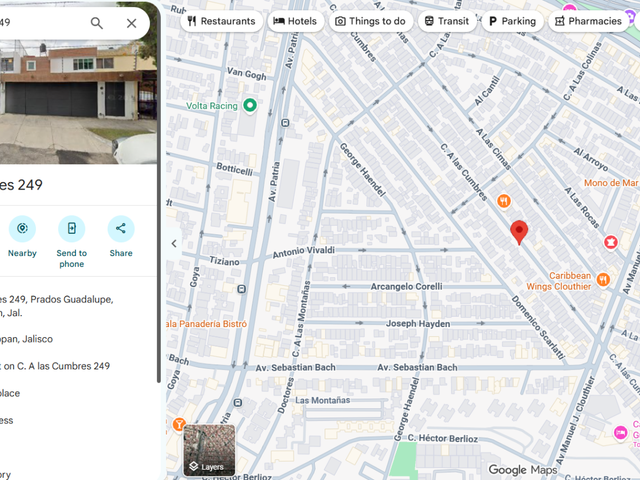Image resolution: width=640 pixels, height=480 pixels.
Task: Click the Panadería Bistró place label
Action: click(207, 324)
